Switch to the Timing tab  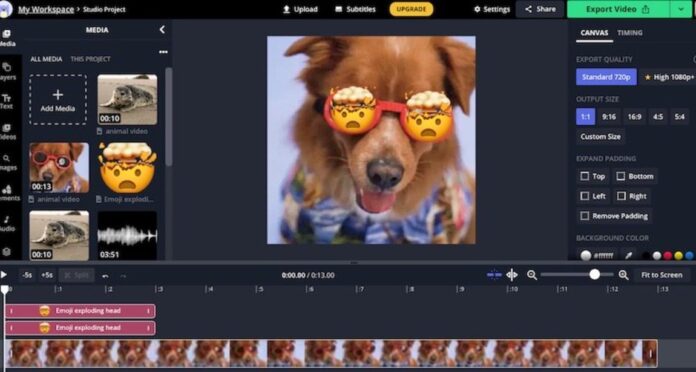629,33
